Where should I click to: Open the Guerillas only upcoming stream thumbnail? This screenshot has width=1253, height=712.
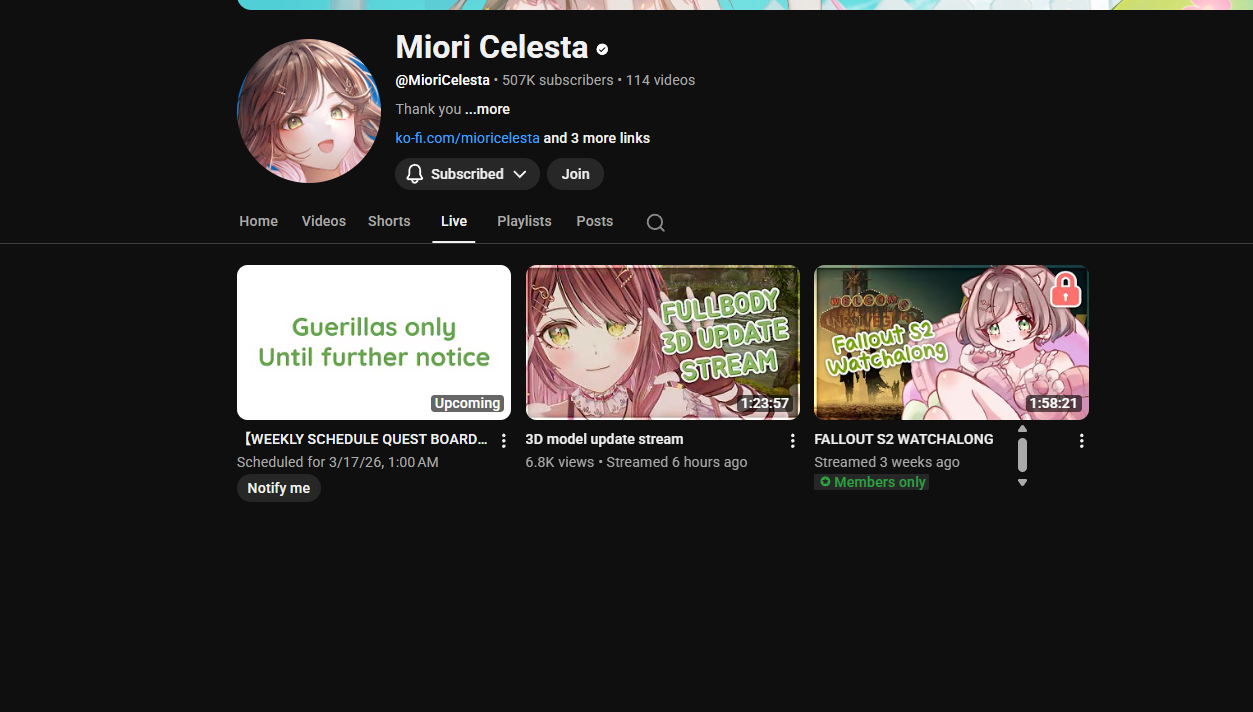click(x=374, y=342)
